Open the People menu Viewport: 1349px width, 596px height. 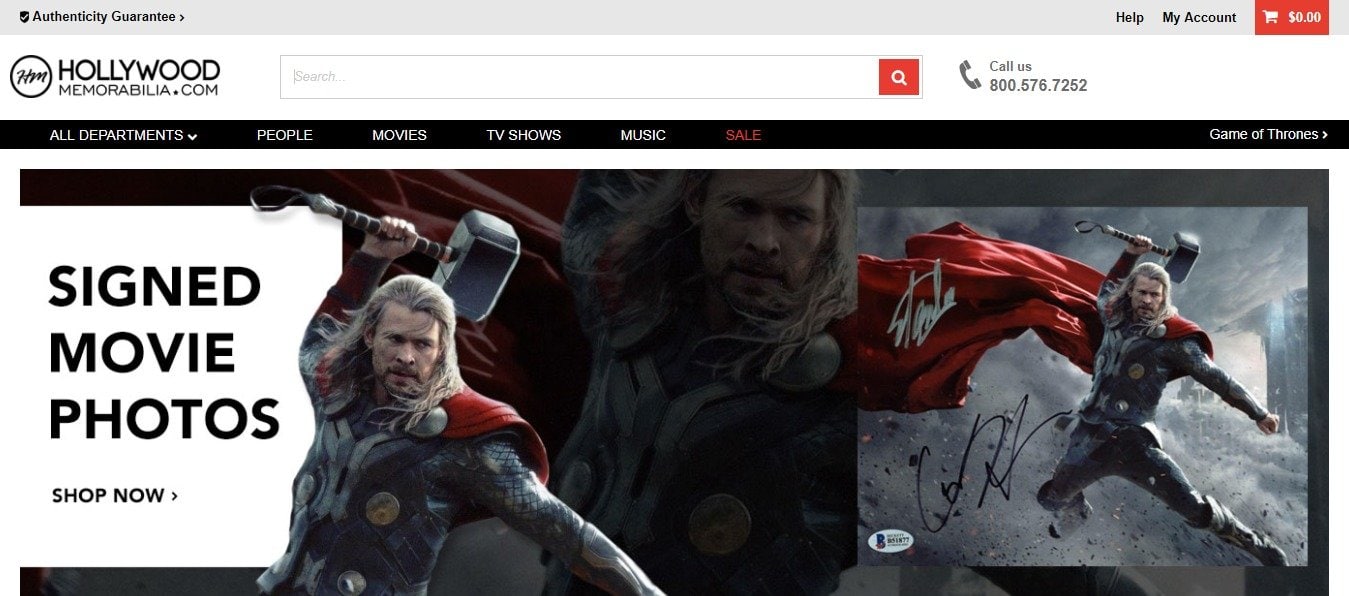(284, 135)
